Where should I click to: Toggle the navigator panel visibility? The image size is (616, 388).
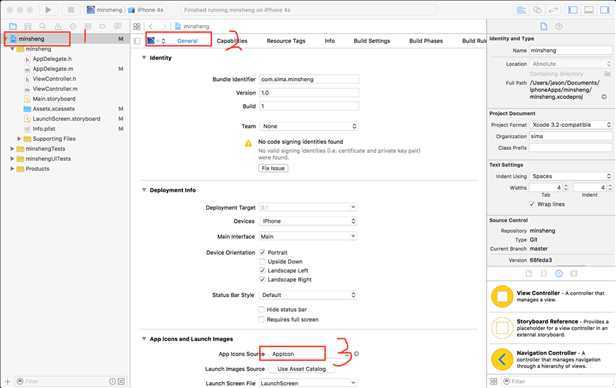(573, 10)
